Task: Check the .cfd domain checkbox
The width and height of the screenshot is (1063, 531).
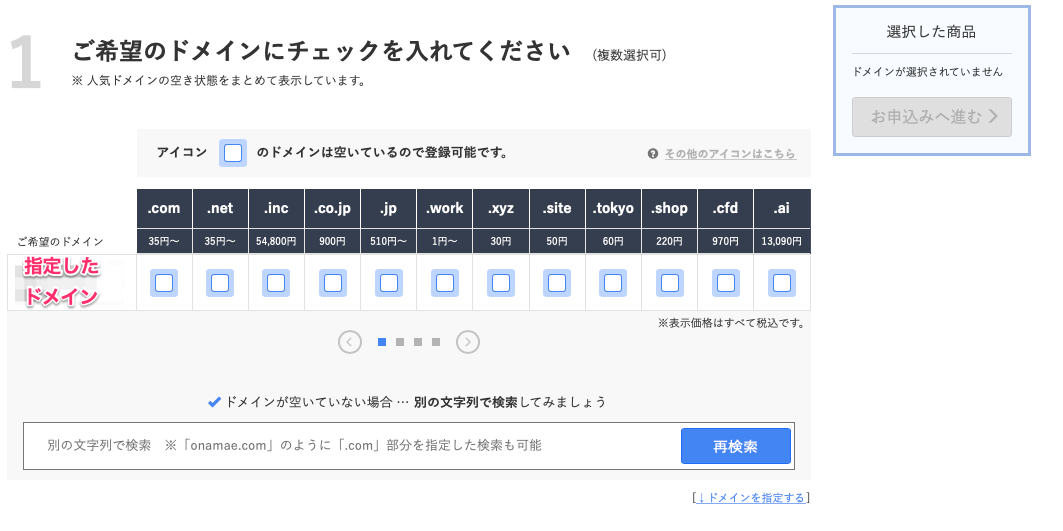Action: coord(725,283)
